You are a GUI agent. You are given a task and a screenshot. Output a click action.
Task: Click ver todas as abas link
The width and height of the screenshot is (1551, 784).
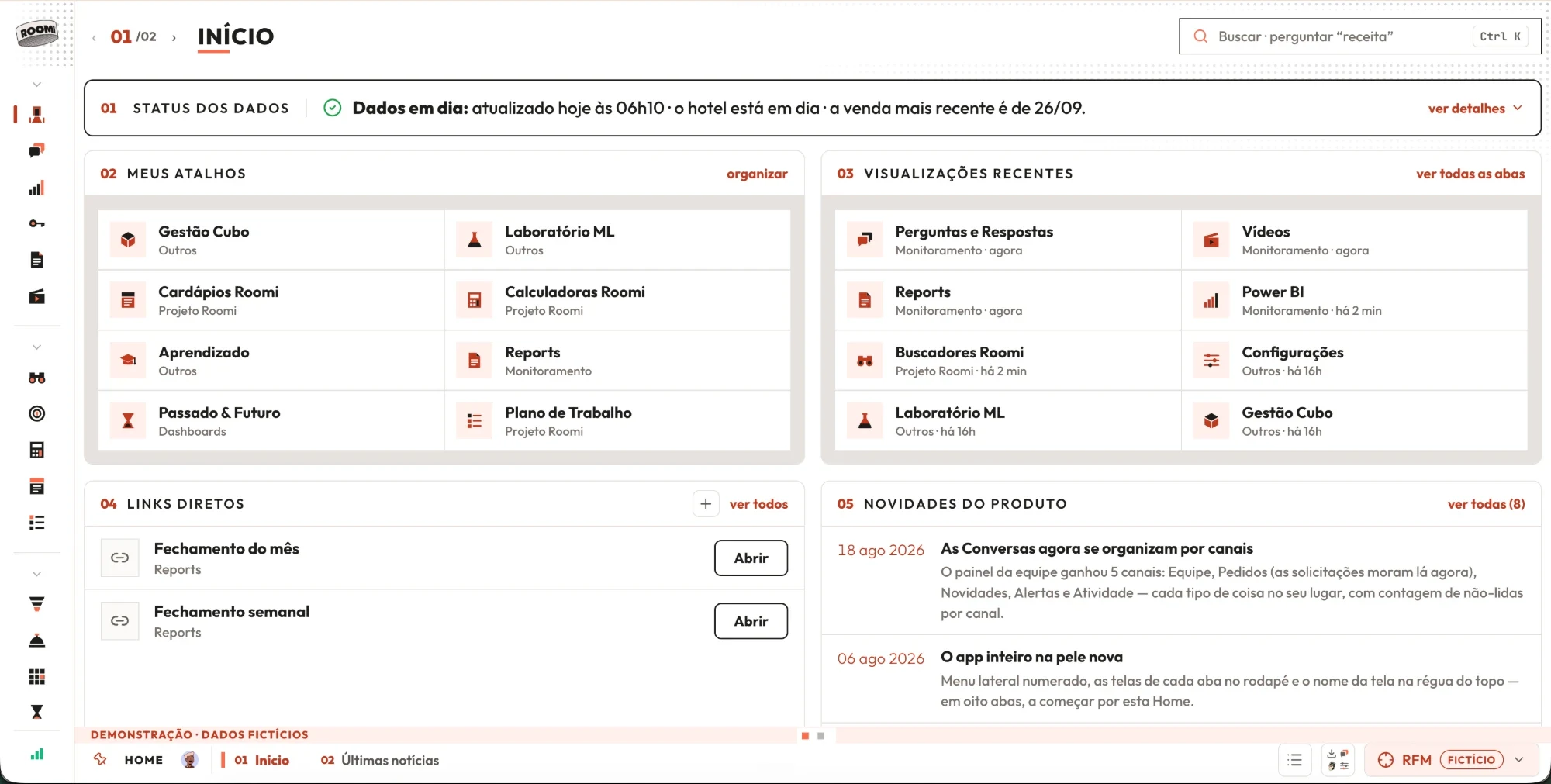point(1470,174)
